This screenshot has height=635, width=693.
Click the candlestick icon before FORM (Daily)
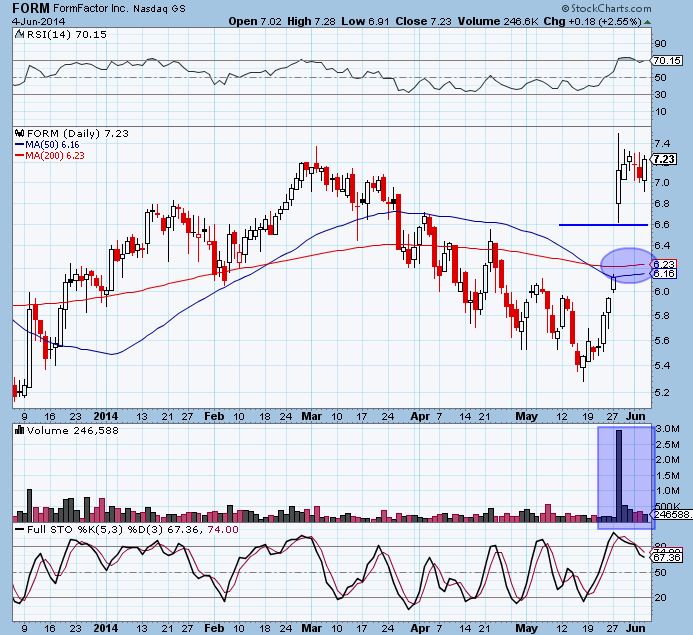[19, 133]
